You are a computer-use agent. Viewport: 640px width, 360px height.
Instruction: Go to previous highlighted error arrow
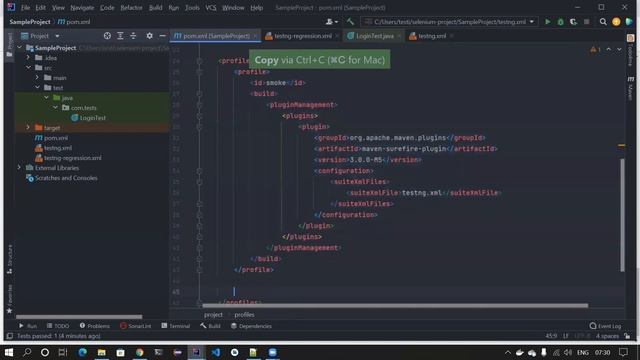(x=609, y=49)
